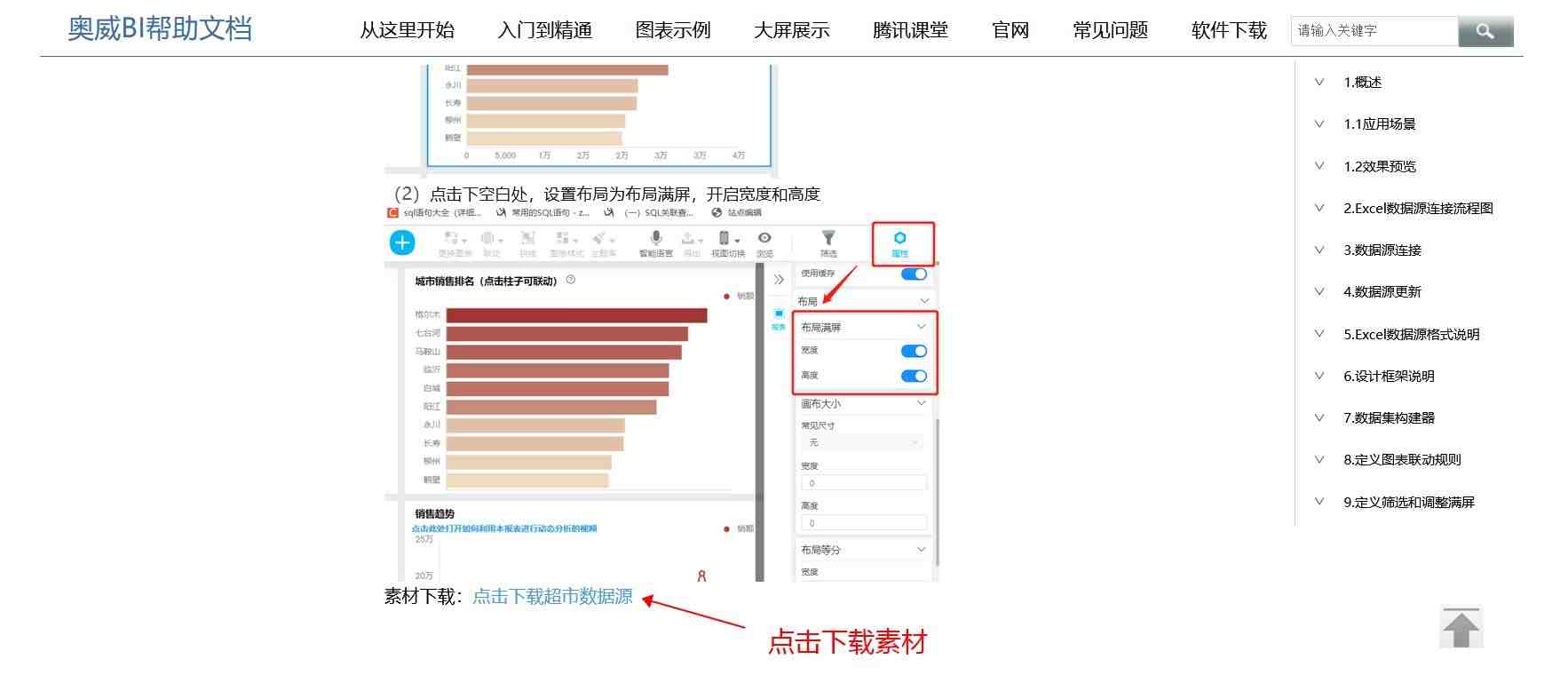Click the blue 报表 panel icon in tutorial screenshot
This screenshot has height=691, width=1568.
(779, 314)
